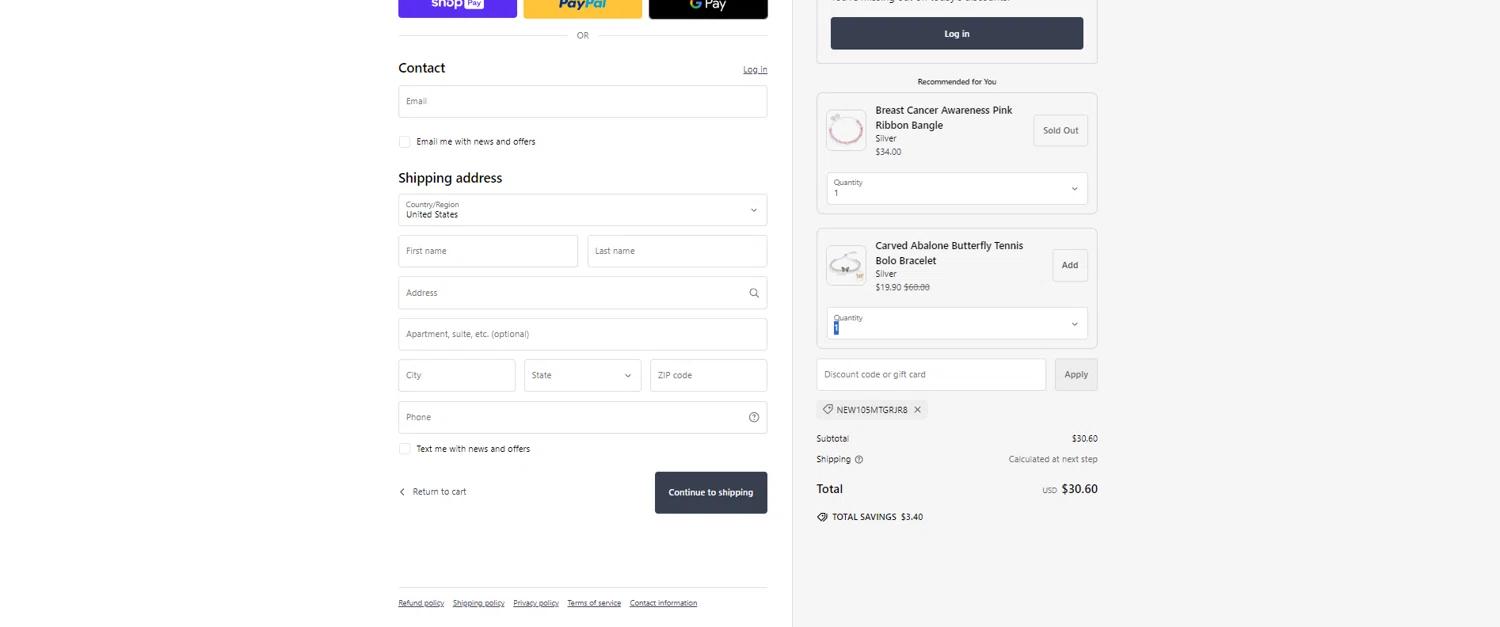Click the City input field

click(x=457, y=375)
